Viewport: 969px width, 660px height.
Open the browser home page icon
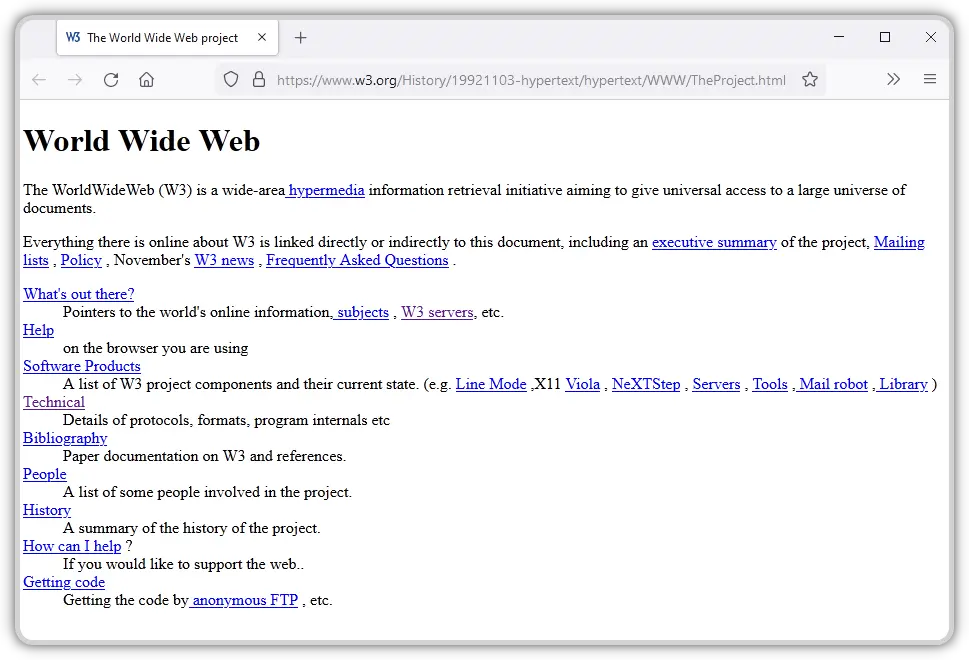[x=147, y=79]
